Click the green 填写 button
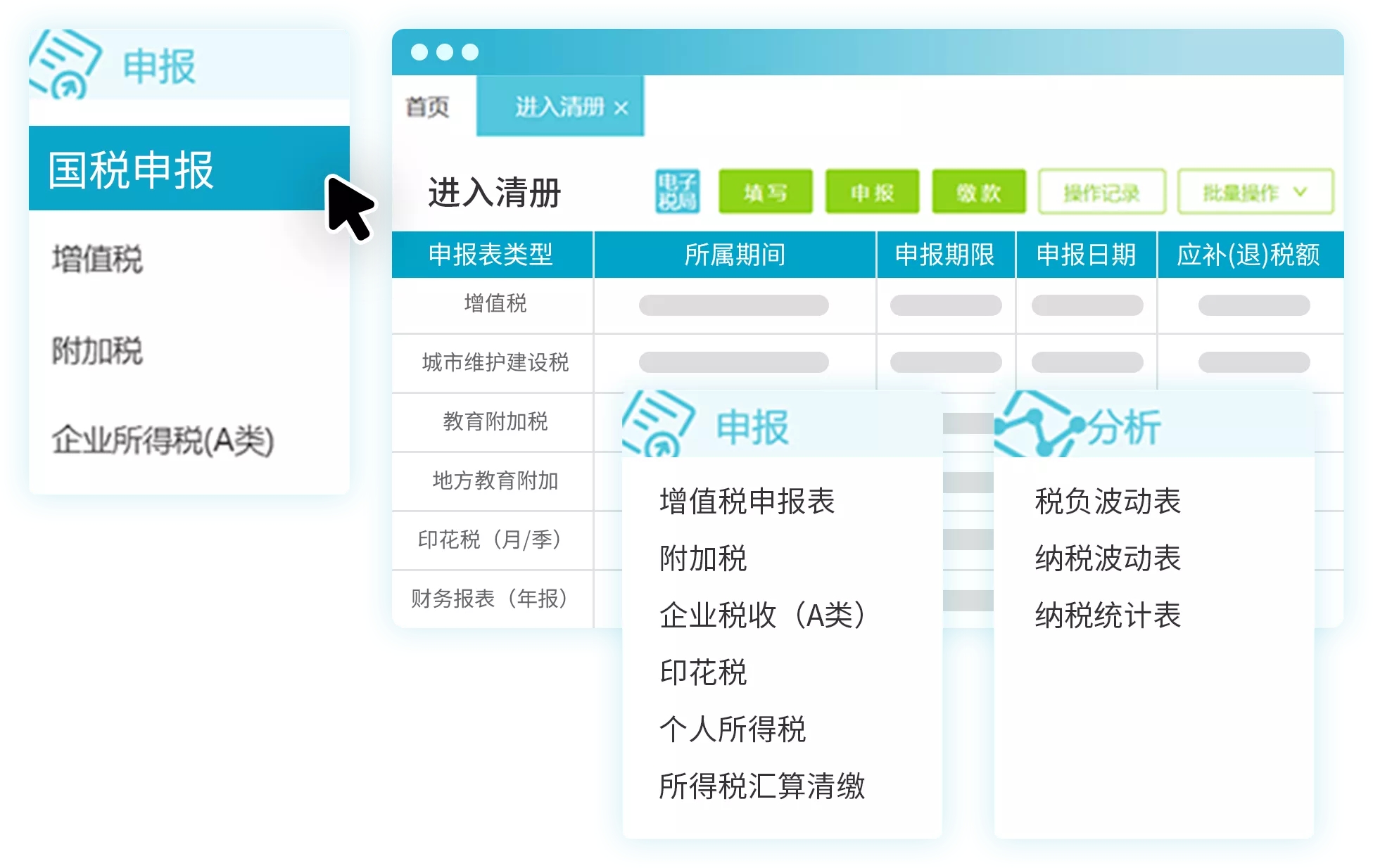The height and width of the screenshot is (868, 1373). [766, 191]
